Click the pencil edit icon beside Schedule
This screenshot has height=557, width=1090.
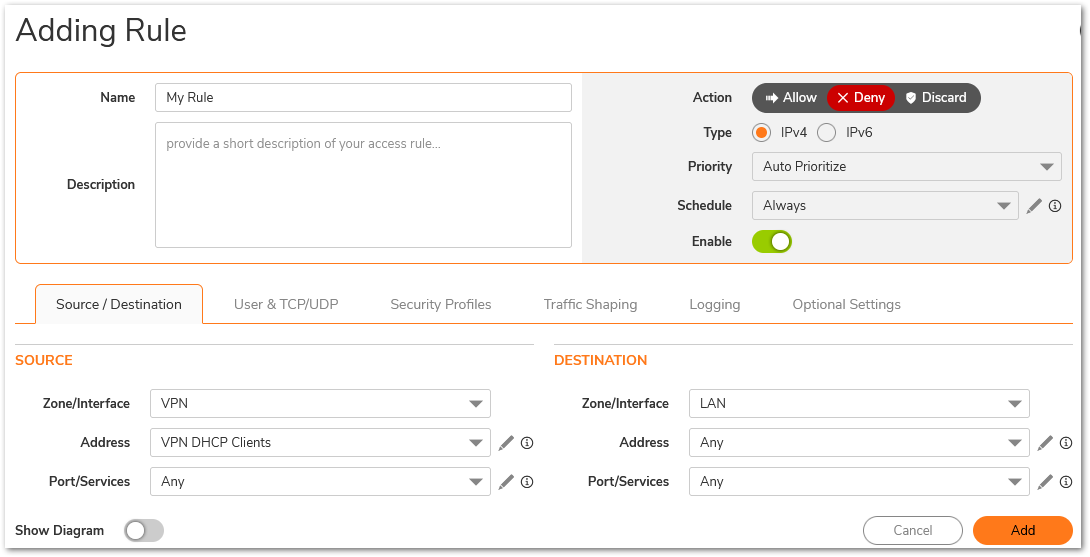coord(1034,206)
